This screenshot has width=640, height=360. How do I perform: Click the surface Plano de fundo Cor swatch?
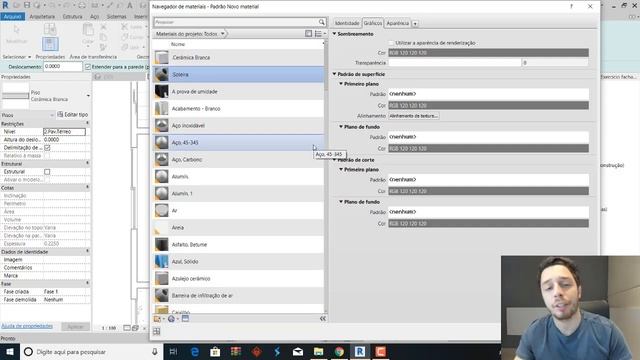(x=489, y=149)
